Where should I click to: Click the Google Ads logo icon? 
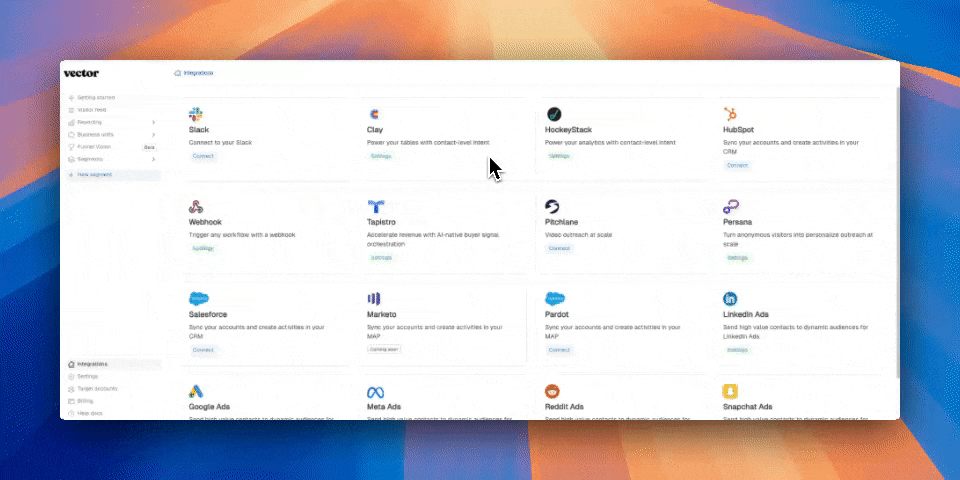pyautogui.click(x=196, y=391)
